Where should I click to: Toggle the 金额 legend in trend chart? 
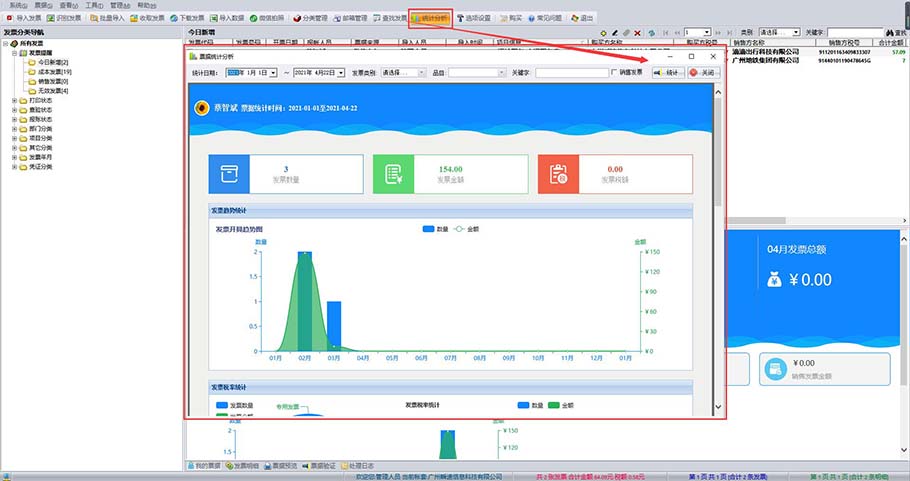point(467,229)
